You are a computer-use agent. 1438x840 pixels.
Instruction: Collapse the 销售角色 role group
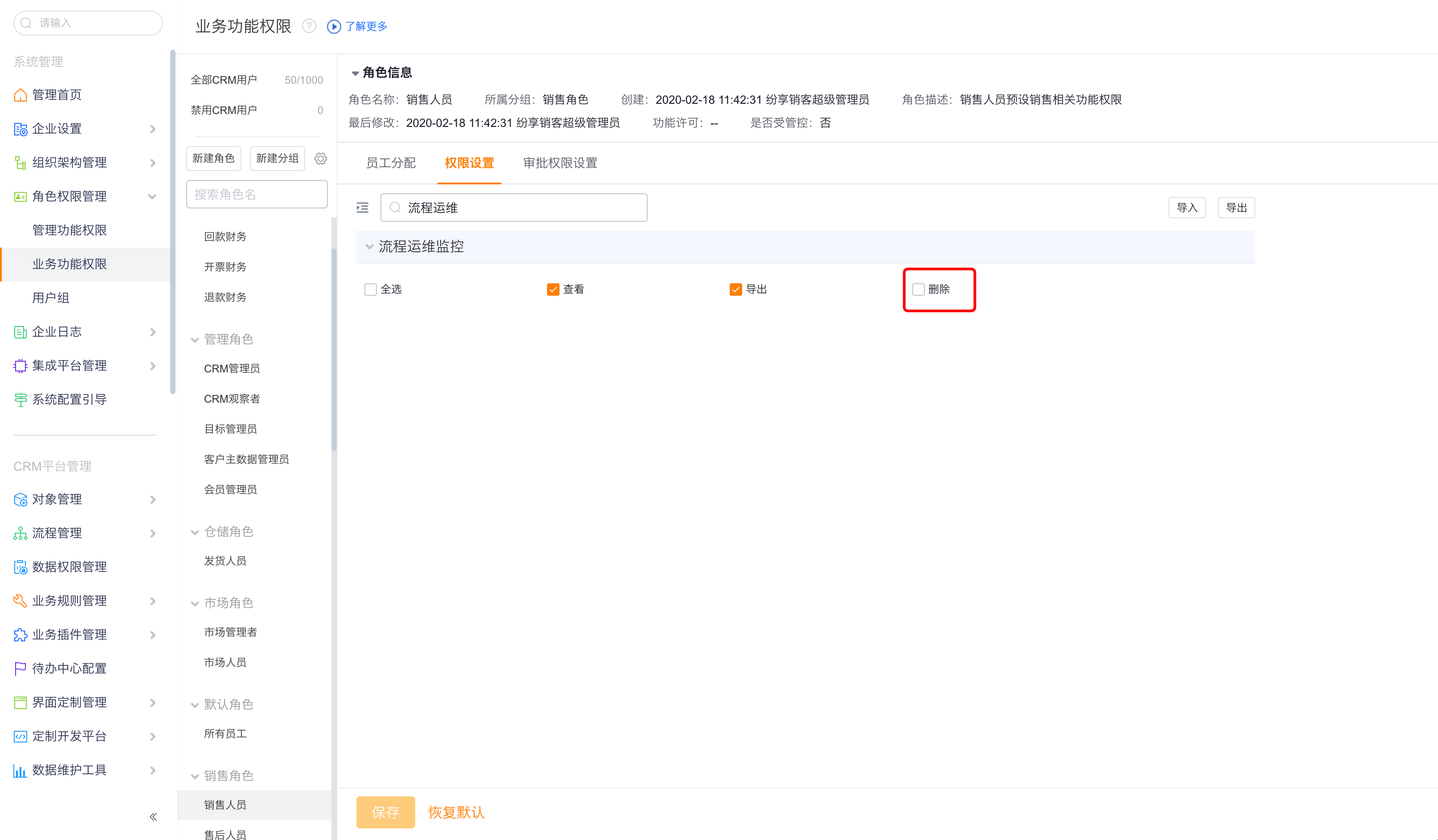[x=195, y=775]
